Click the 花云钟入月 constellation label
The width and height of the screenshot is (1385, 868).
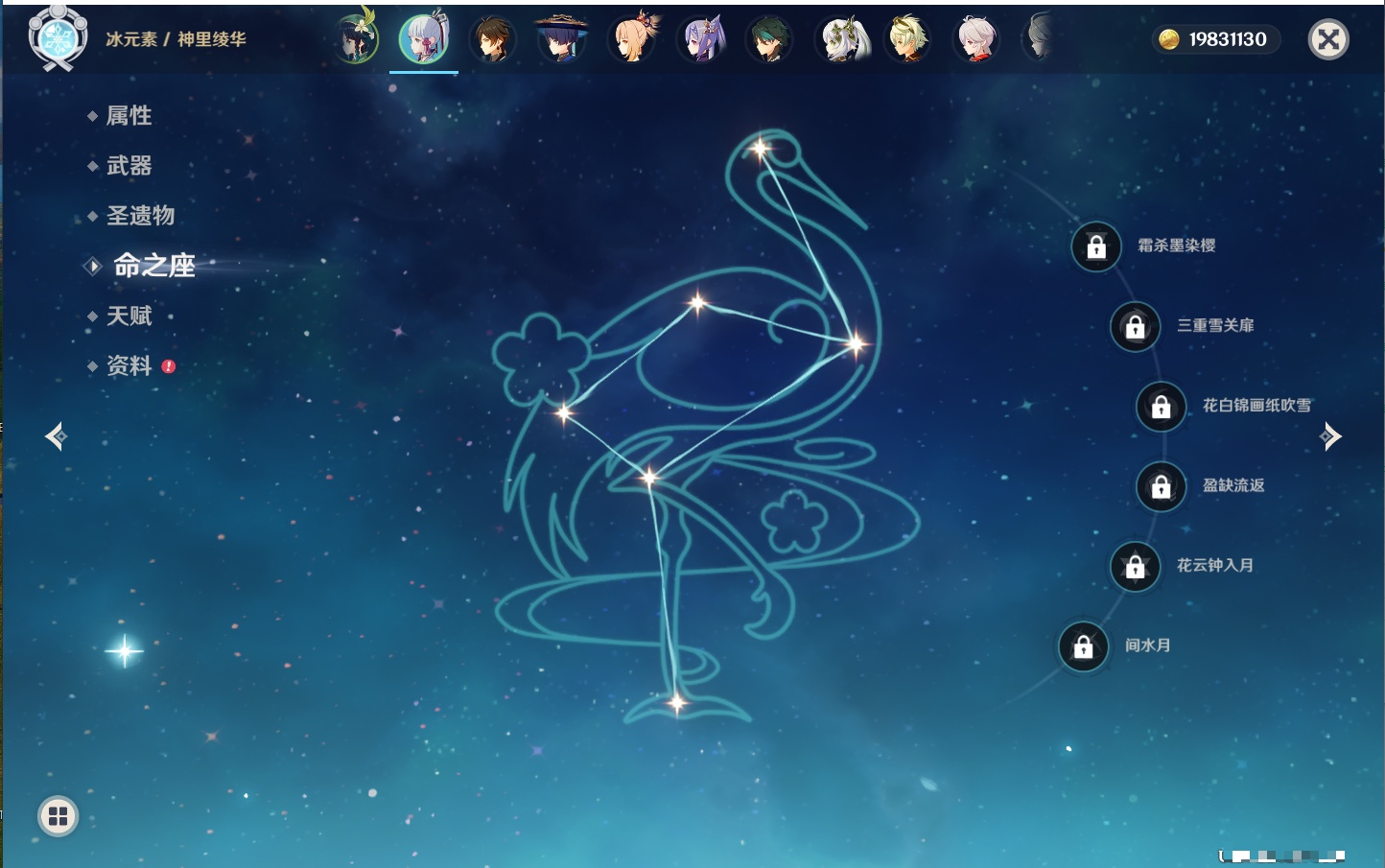(1215, 565)
